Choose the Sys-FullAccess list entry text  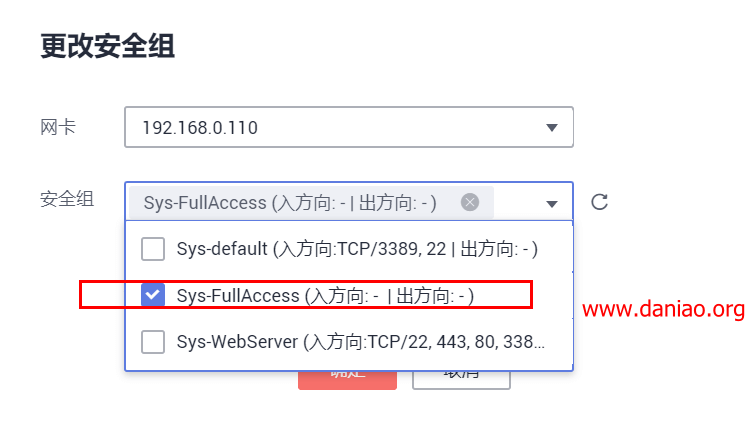(x=325, y=296)
